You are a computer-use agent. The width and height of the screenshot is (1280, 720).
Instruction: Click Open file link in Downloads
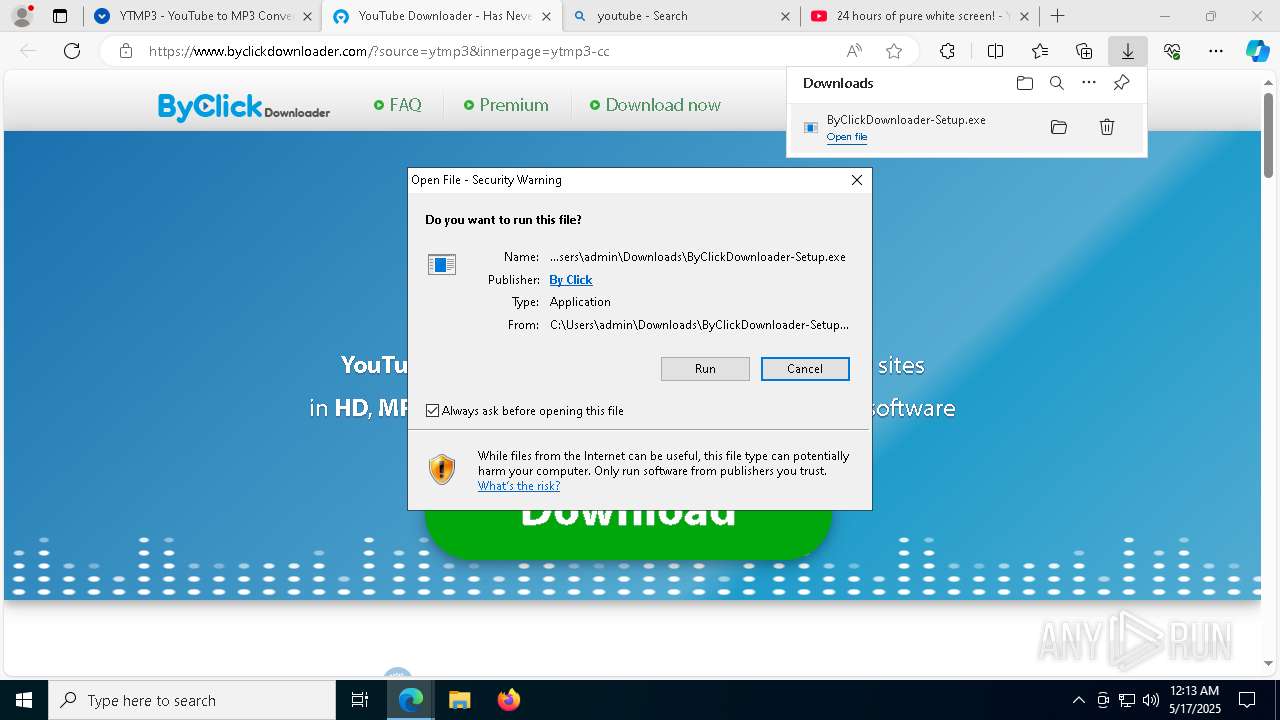click(x=847, y=137)
